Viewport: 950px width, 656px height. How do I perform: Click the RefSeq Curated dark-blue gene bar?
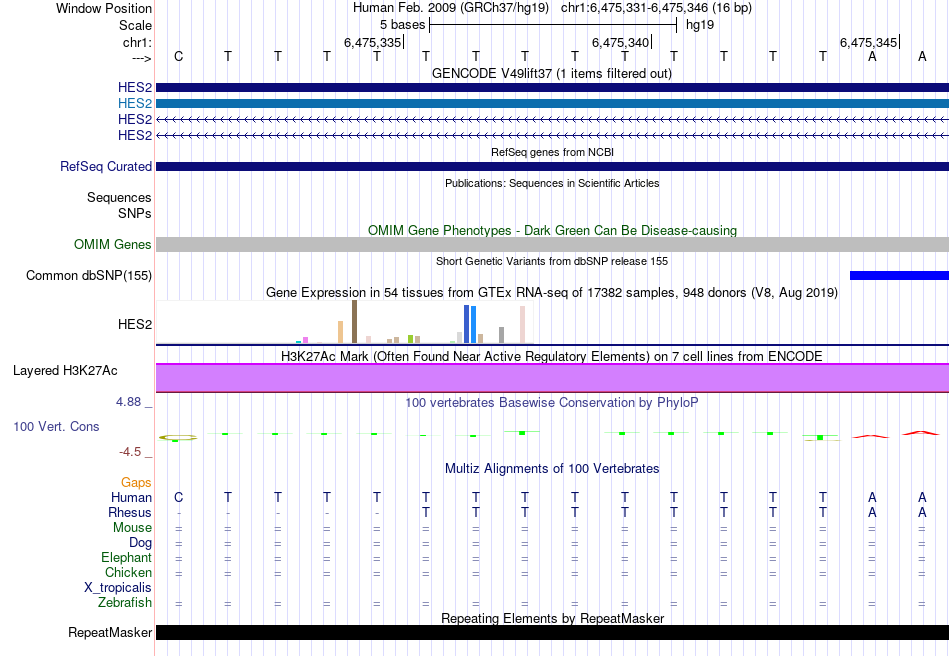(x=552, y=167)
